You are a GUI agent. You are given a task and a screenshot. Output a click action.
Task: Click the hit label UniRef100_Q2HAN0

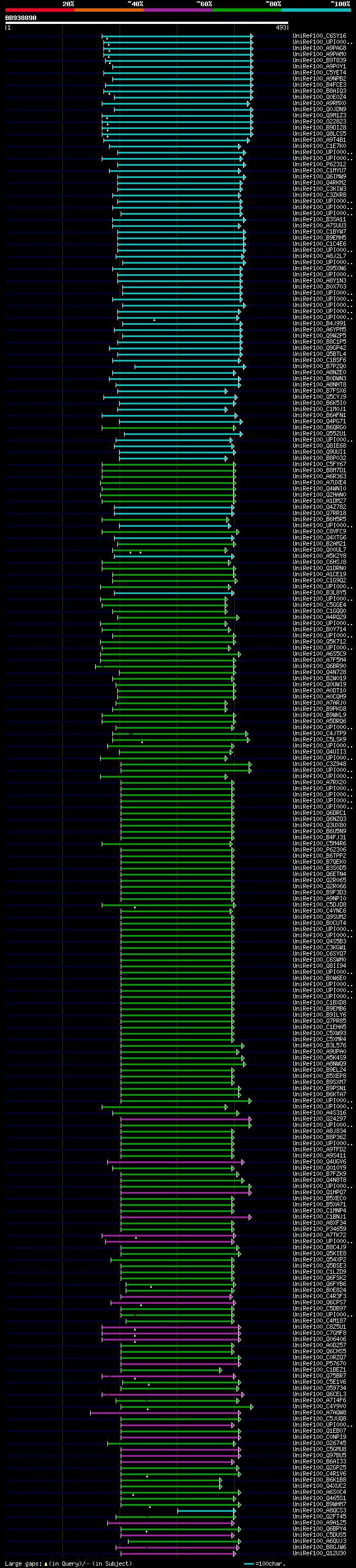pos(319,495)
